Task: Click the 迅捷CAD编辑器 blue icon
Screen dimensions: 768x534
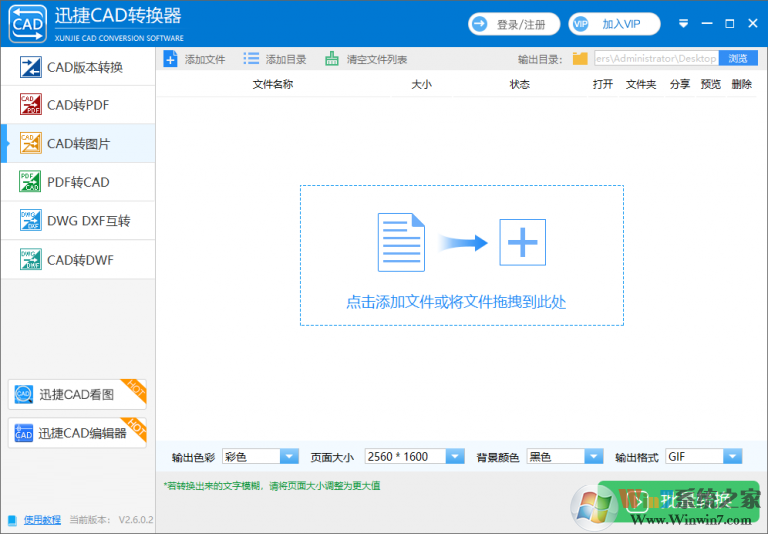Action: 24,433
